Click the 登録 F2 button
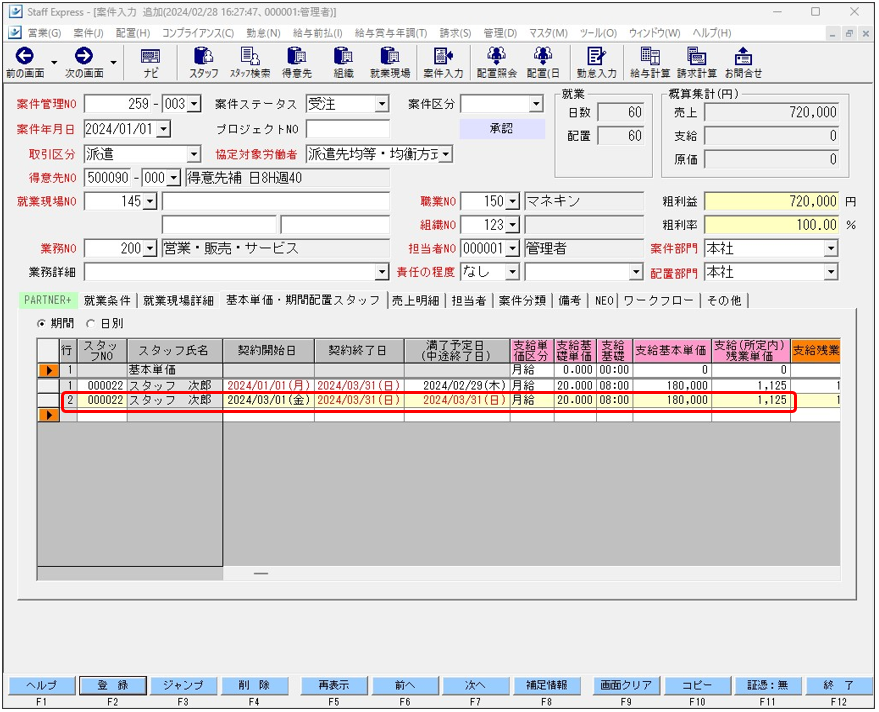Image resolution: width=879 pixels, height=712 pixels. pos(113,685)
